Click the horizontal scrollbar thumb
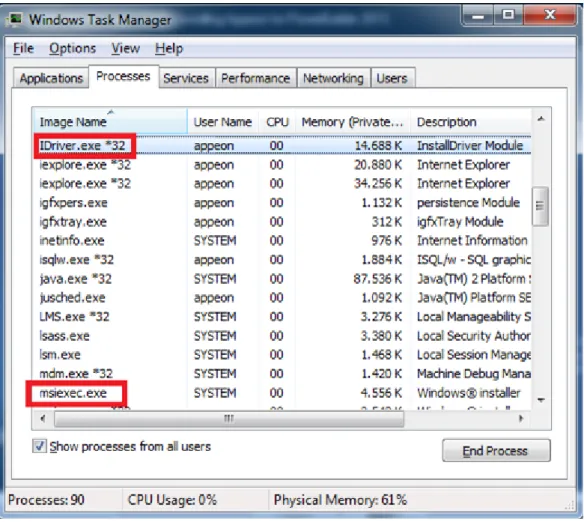584x522 pixels. click(229, 419)
